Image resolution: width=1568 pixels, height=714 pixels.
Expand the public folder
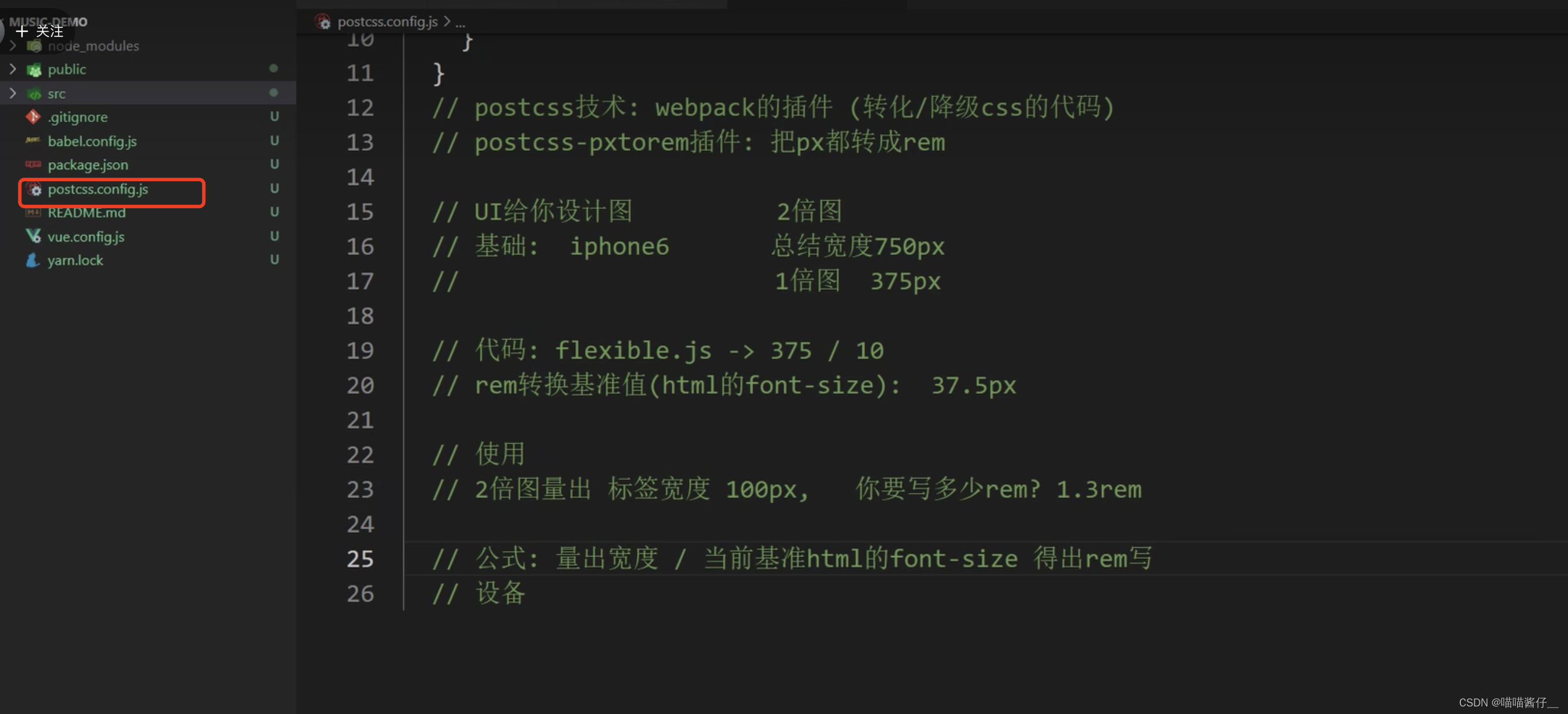(12, 69)
